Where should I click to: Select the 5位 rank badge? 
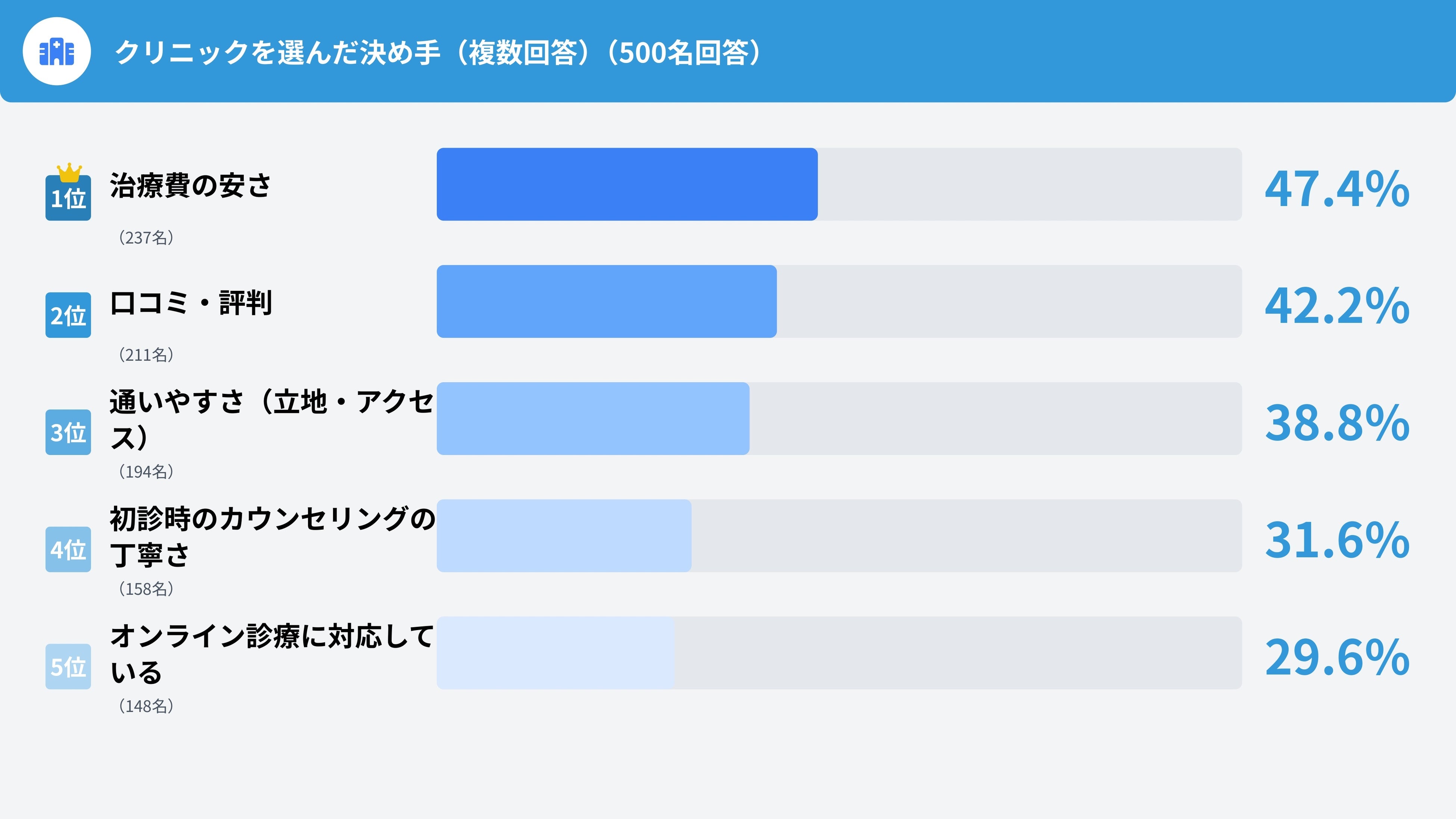[68, 667]
